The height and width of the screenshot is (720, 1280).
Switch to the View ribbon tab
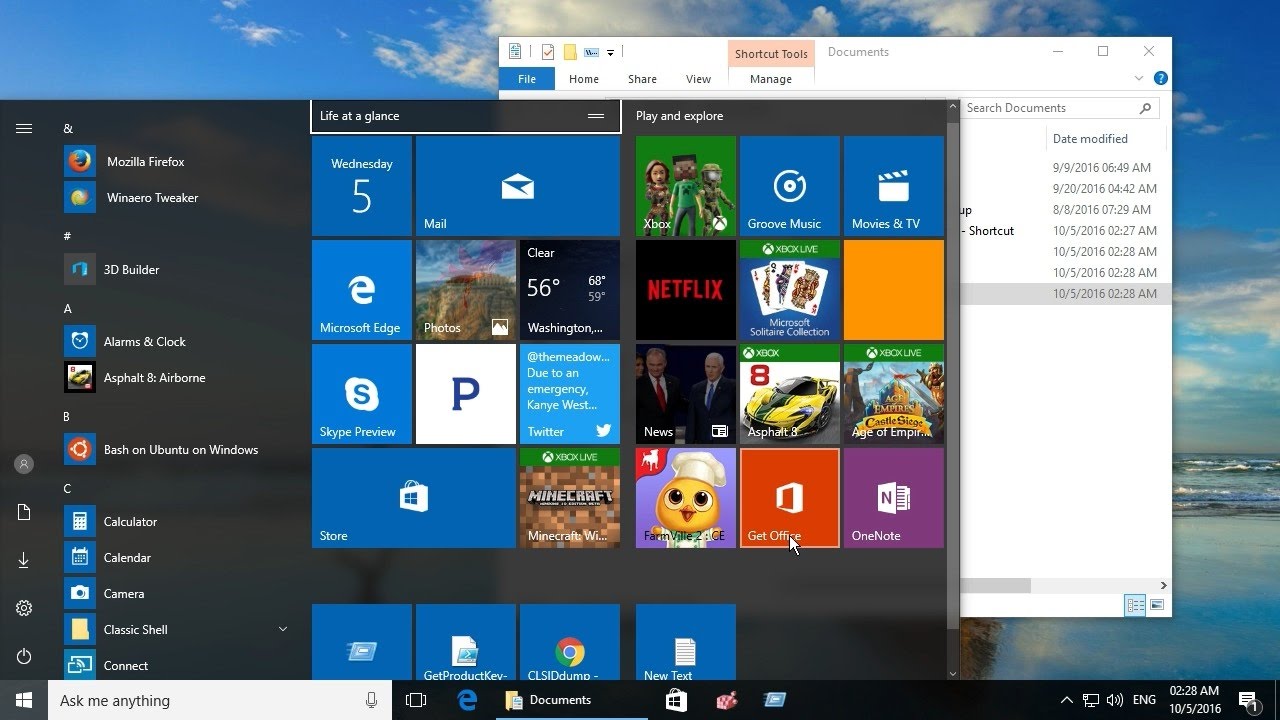click(x=699, y=79)
